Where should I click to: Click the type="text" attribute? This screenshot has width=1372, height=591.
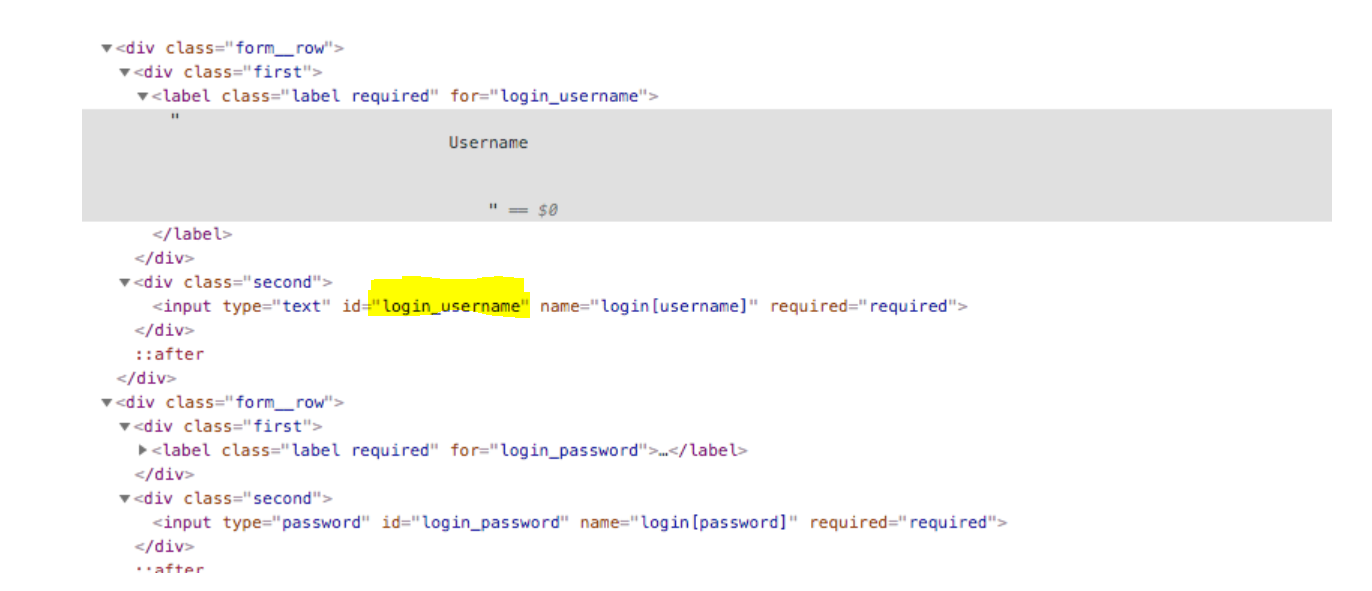276,306
